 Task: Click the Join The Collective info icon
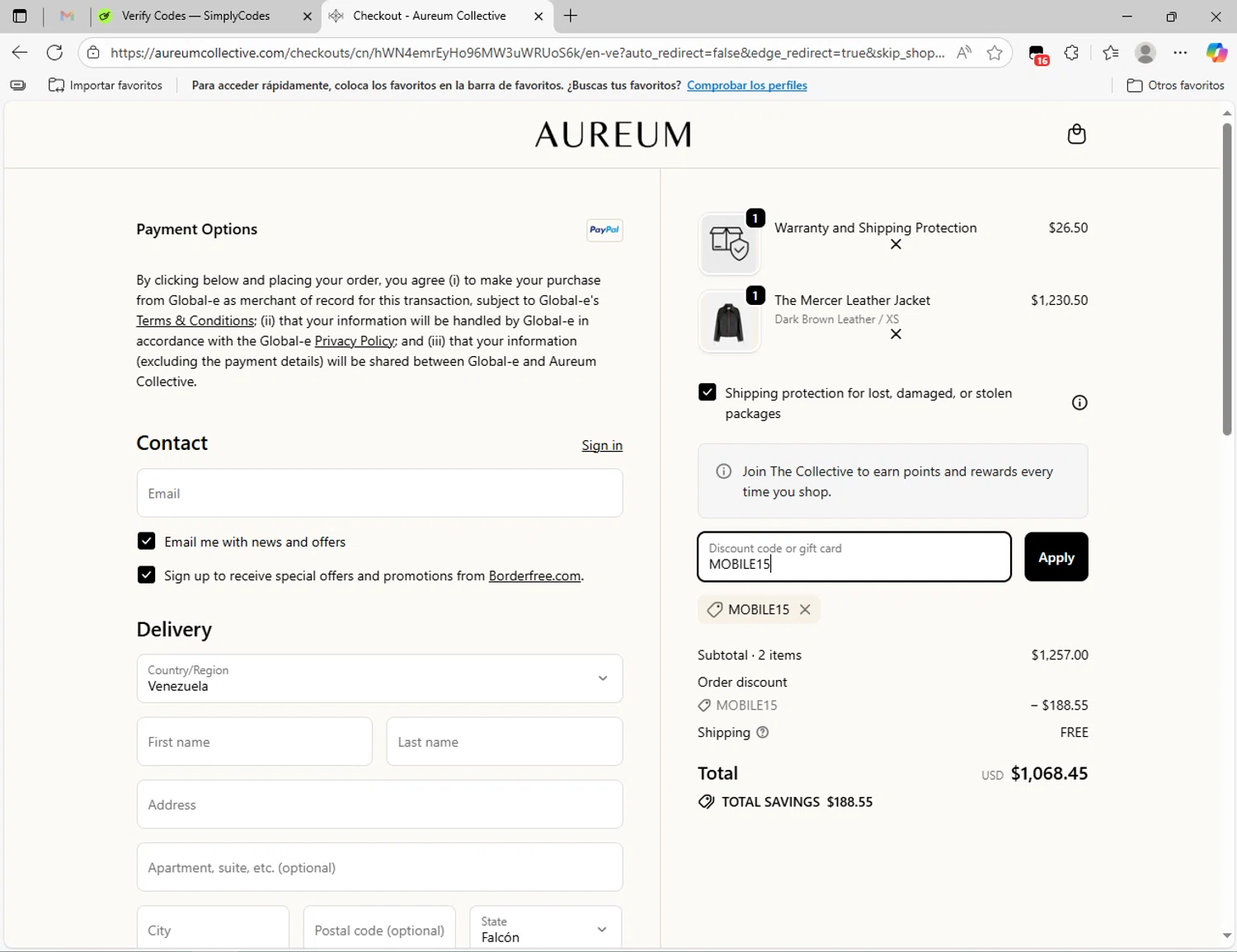(723, 471)
